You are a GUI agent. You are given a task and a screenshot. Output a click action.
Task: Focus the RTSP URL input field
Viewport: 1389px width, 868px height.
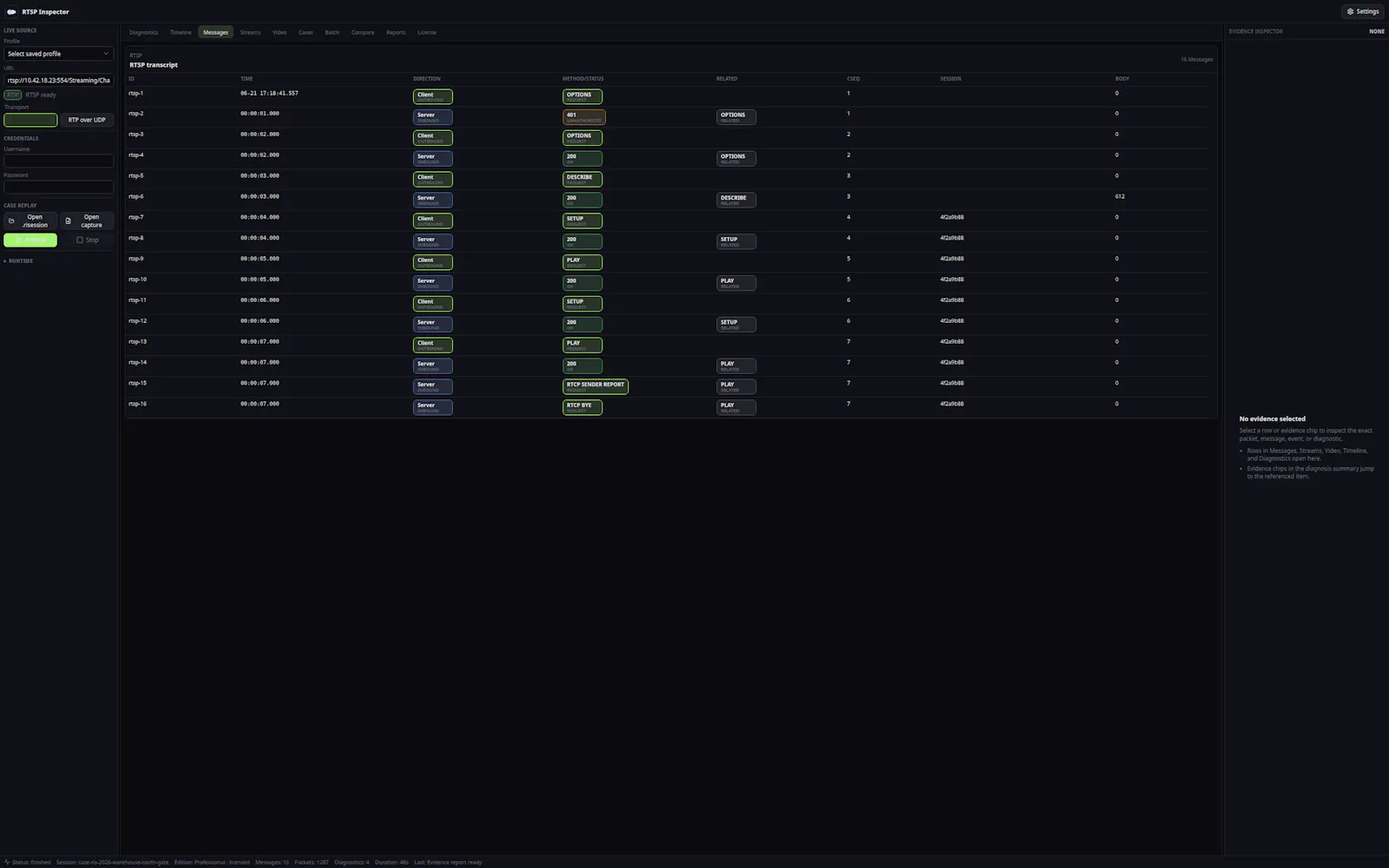click(x=58, y=80)
